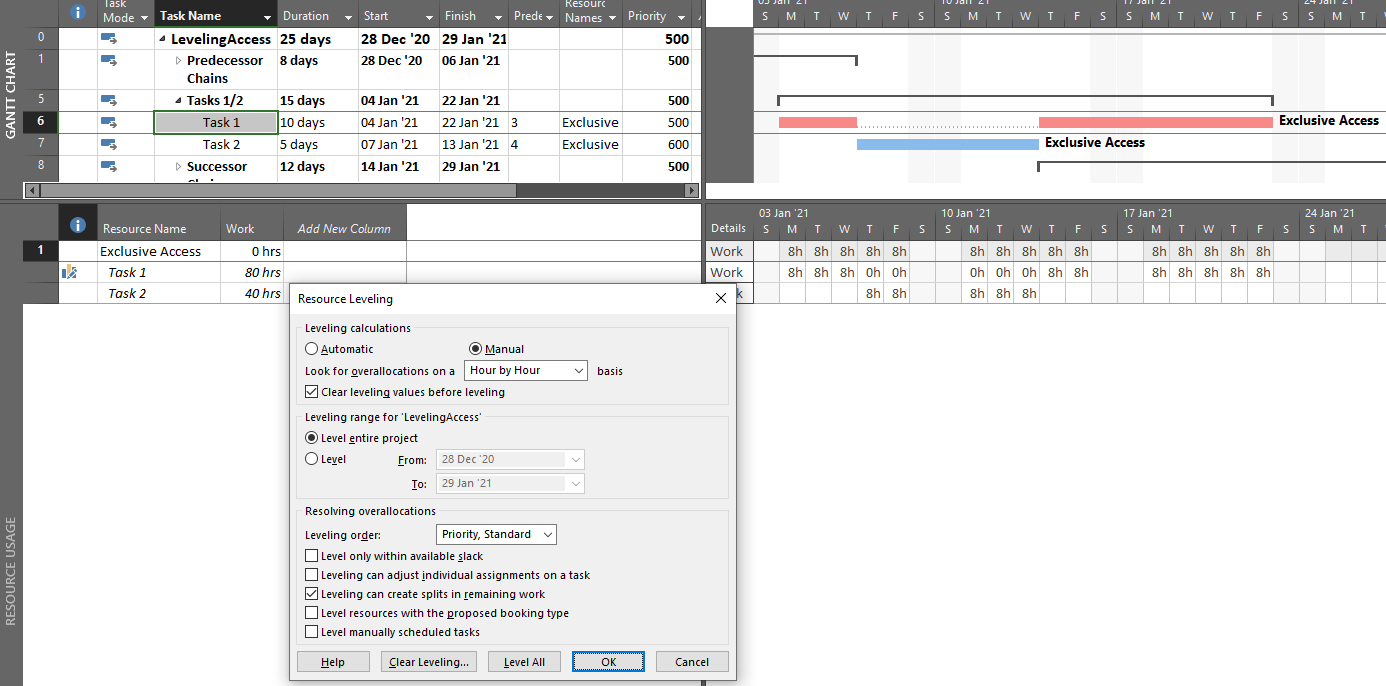Collapse the Tasks 1/2 summary task
Viewport: 1386px width, 686px height.
click(179, 100)
